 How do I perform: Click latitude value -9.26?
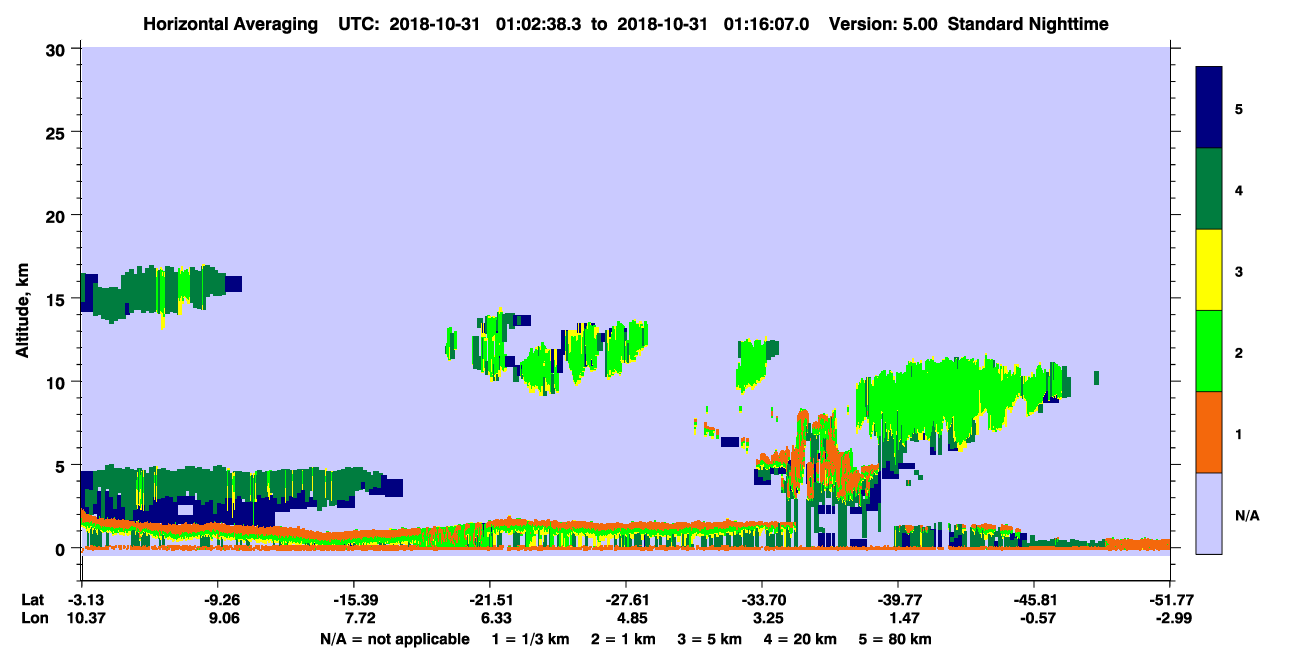217,600
